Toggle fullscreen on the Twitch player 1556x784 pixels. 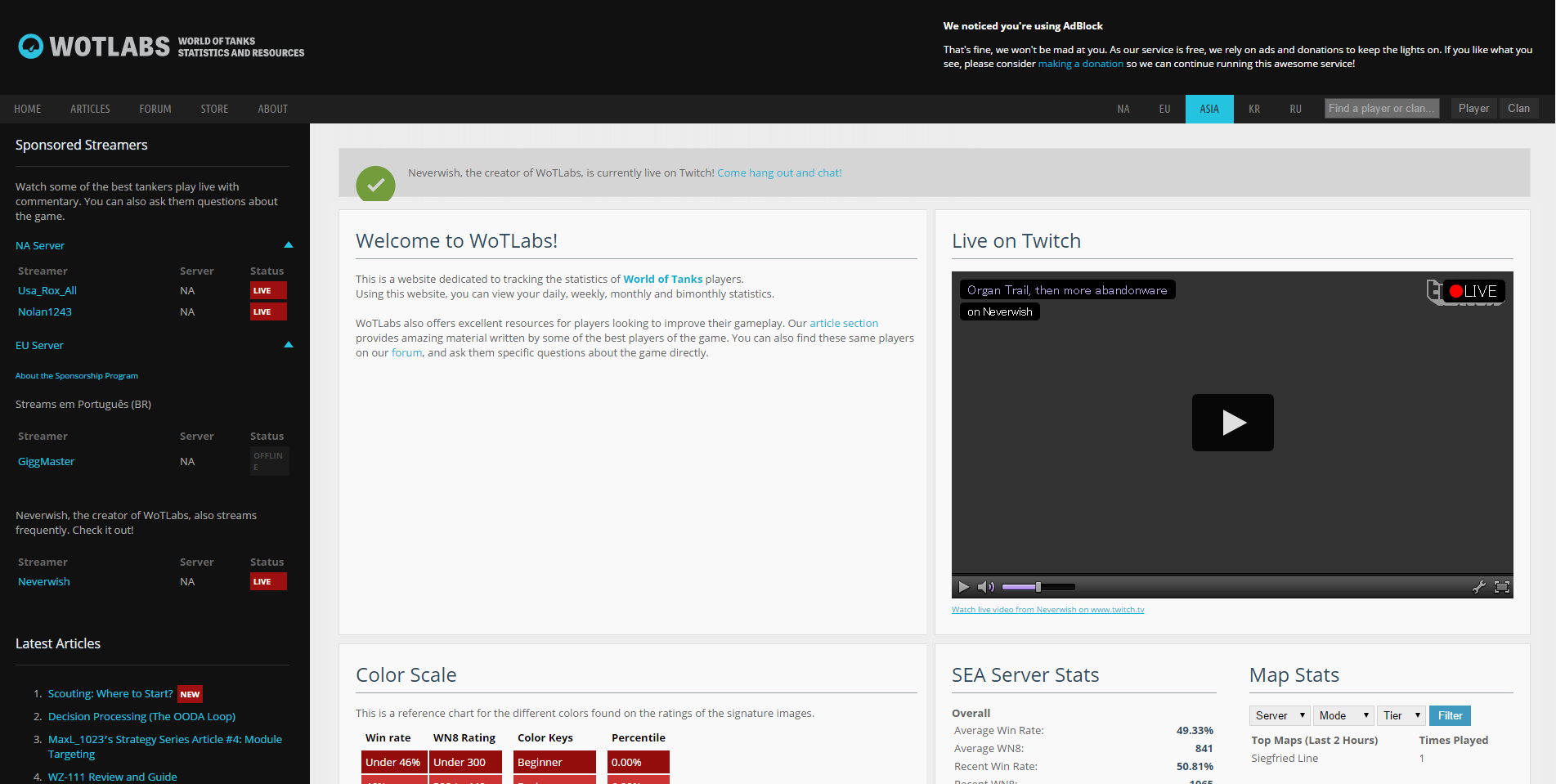pyautogui.click(x=1502, y=587)
